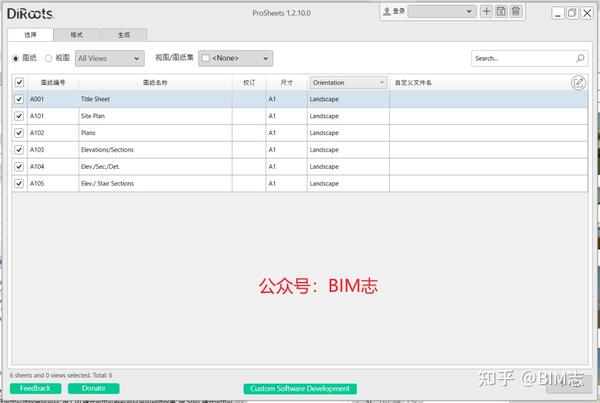Click Landscape orientation cell for A102
The width and height of the screenshot is (600, 403).
click(348, 133)
